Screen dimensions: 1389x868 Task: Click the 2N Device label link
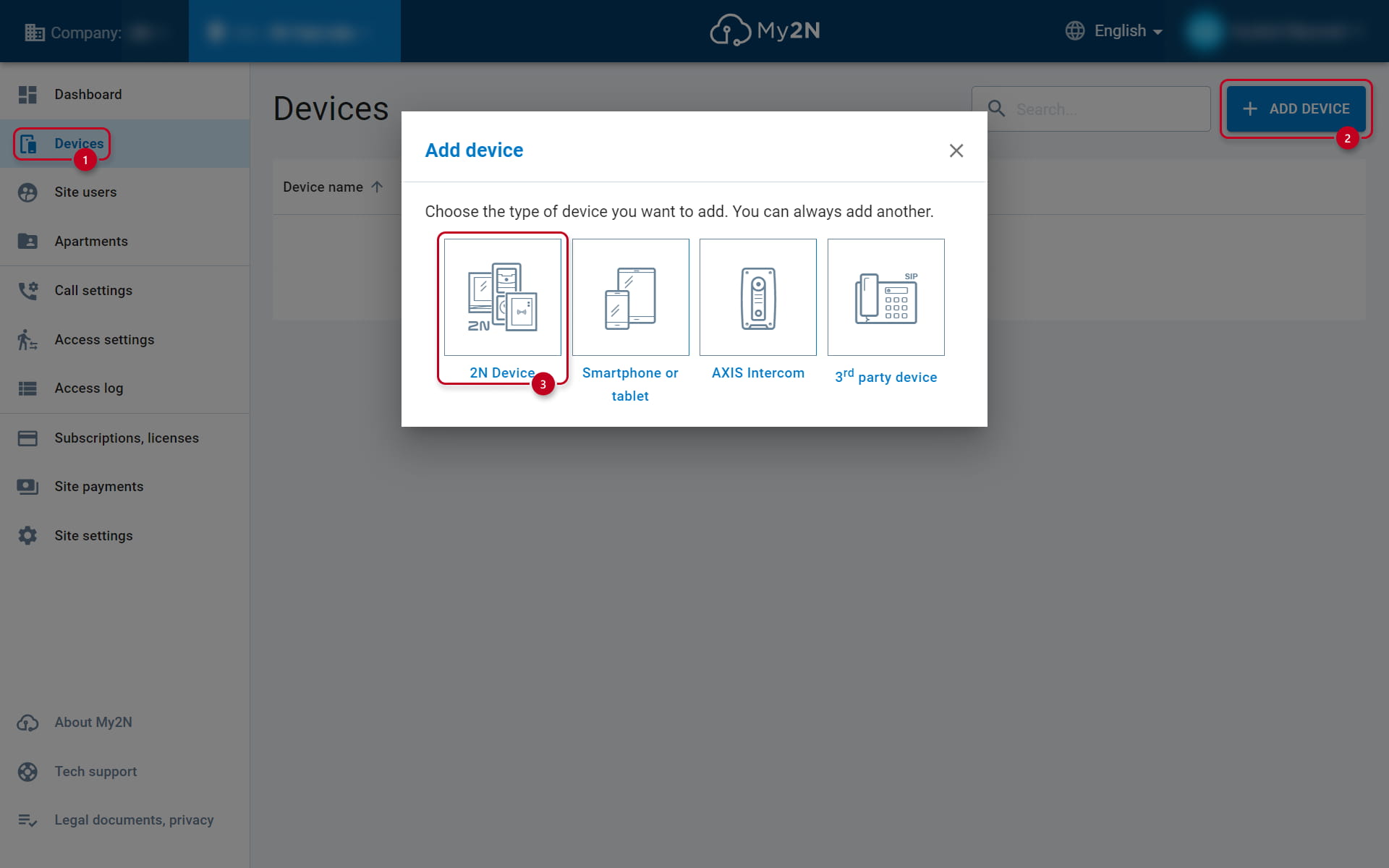tap(502, 373)
